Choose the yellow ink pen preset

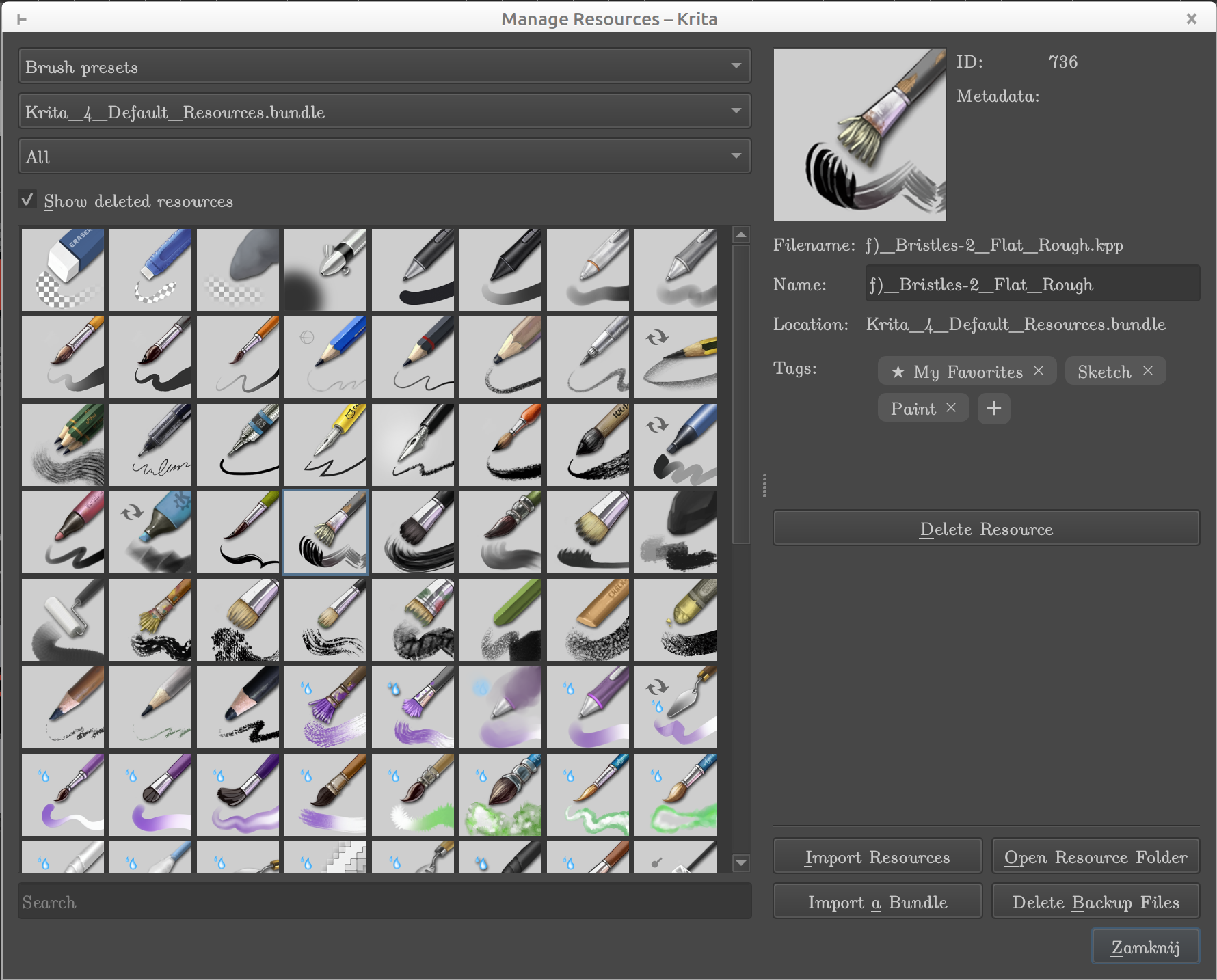[x=325, y=445]
